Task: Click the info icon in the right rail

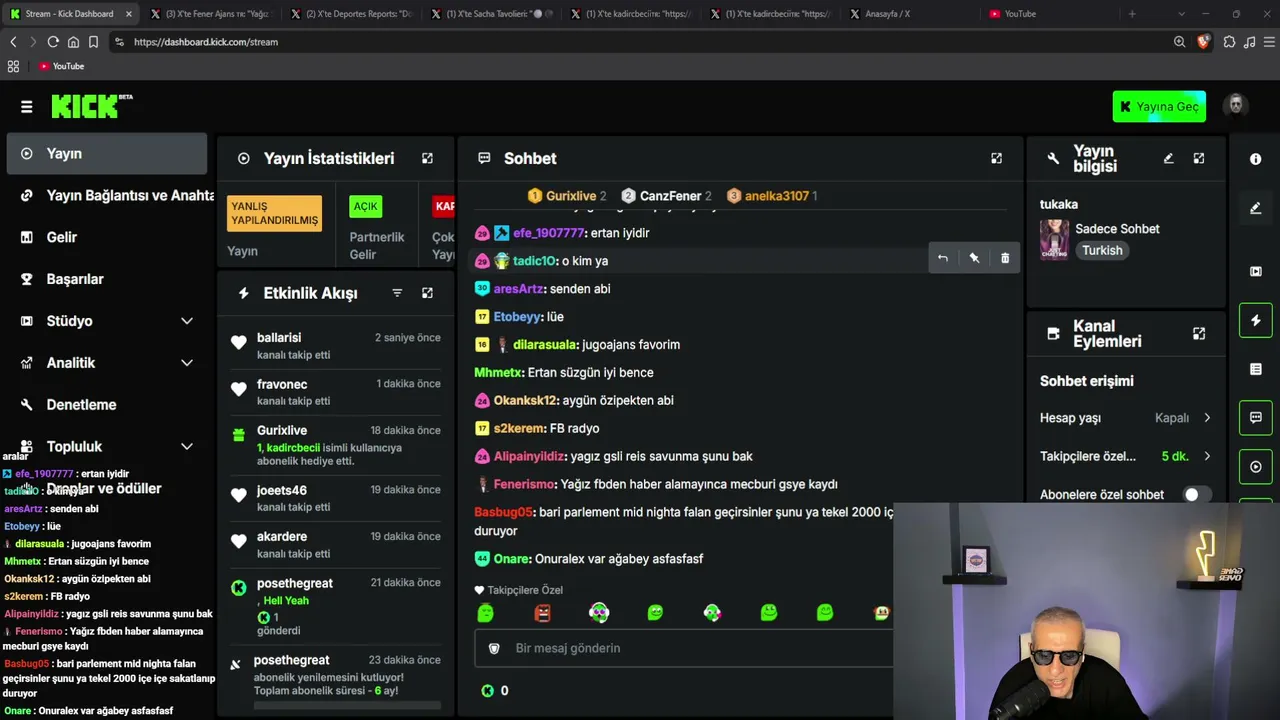Action: [1256, 159]
